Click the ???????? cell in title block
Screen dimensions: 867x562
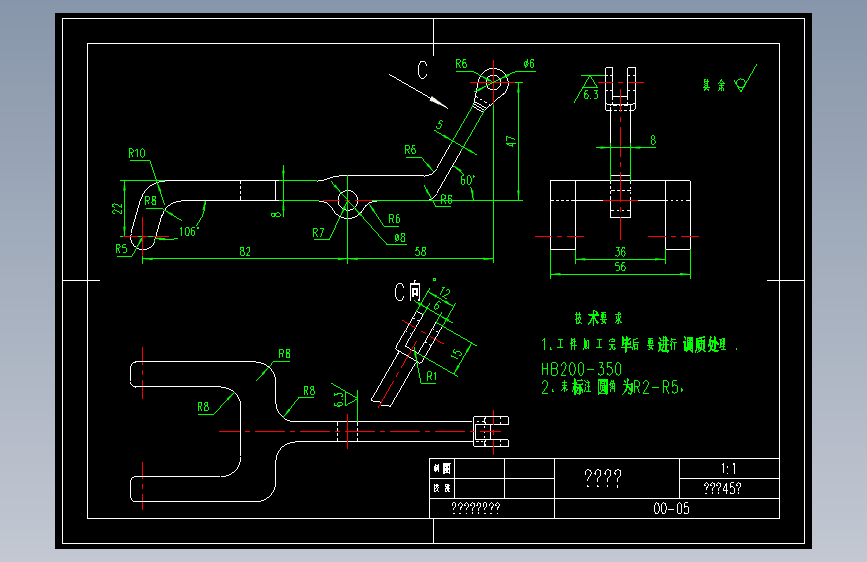click(x=492, y=508)
